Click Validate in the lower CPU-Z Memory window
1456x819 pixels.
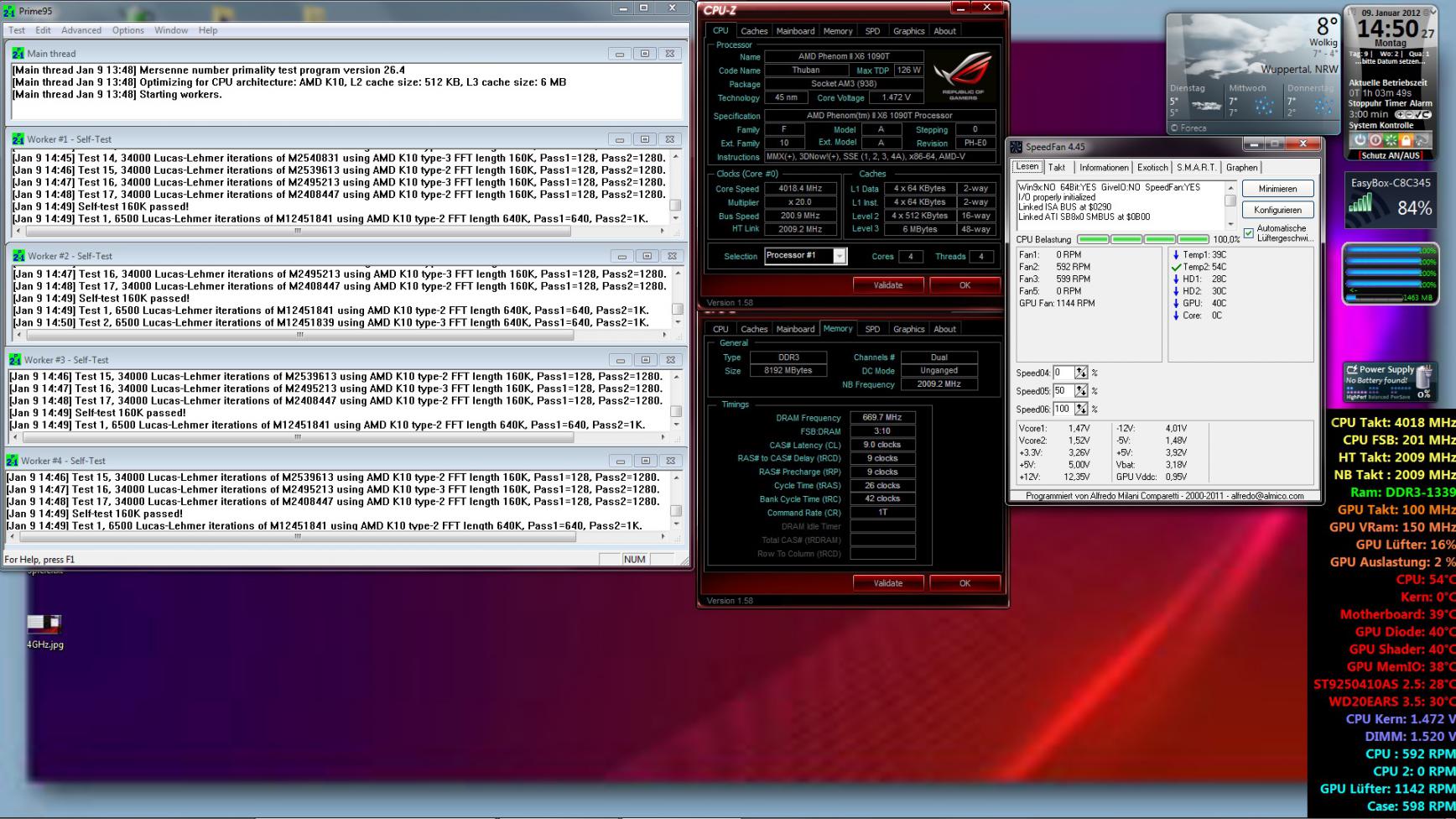tap(888, 583)
